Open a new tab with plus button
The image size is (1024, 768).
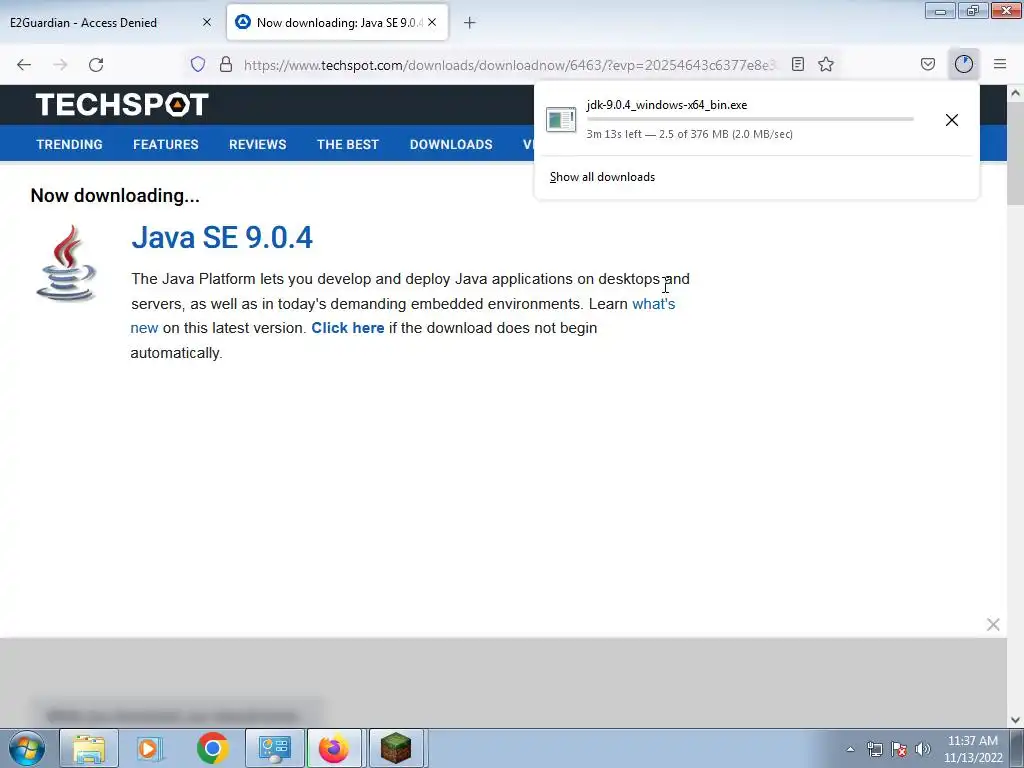(470, 23)
